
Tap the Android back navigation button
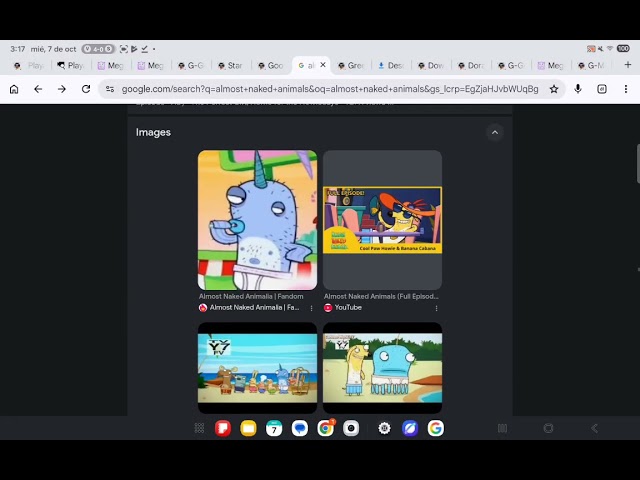point(595,428)
